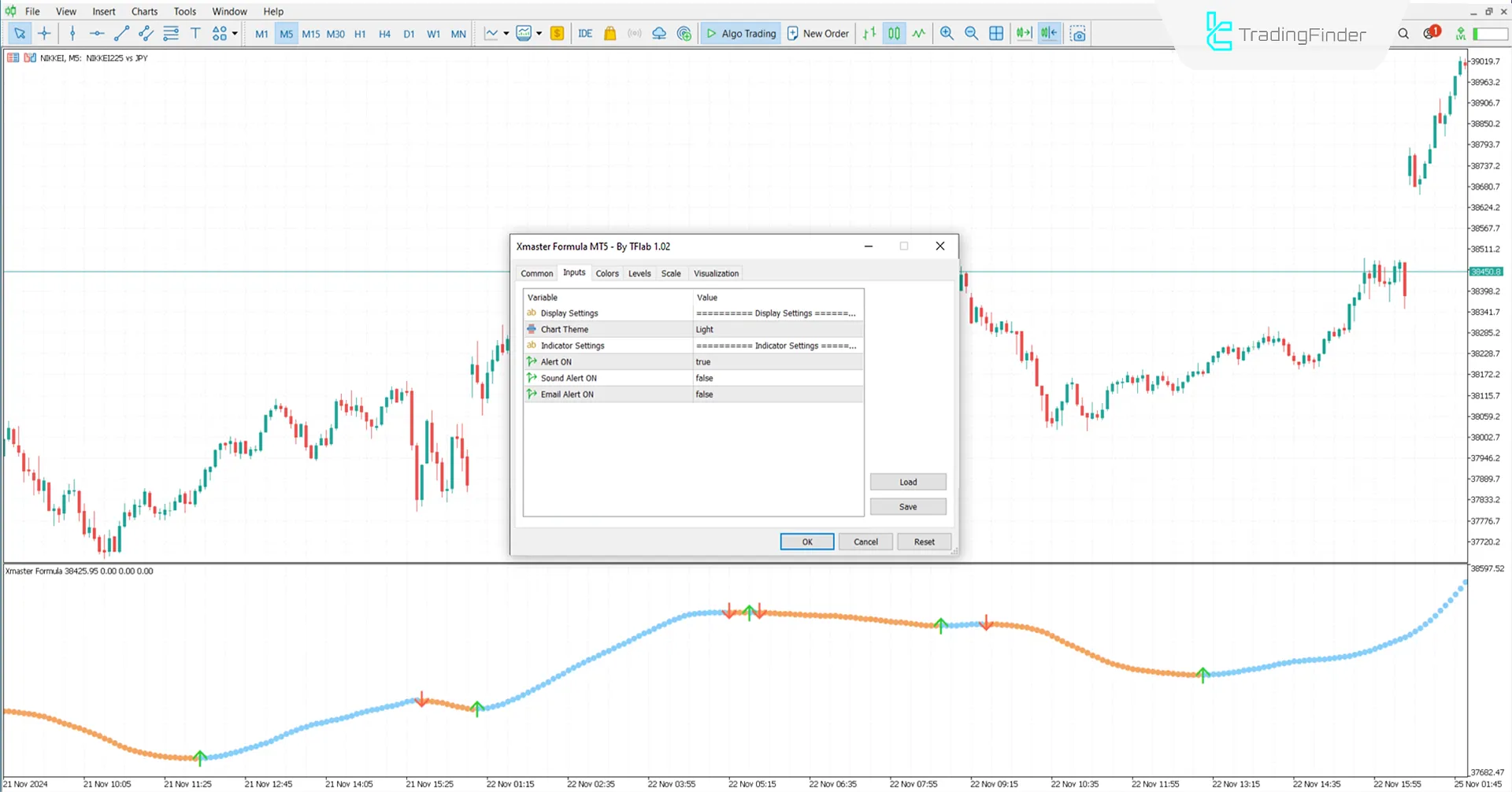Open the MQL5 market icon
Image resolution: width=1512 pixels, height=792 pixels.
(610, 33)
